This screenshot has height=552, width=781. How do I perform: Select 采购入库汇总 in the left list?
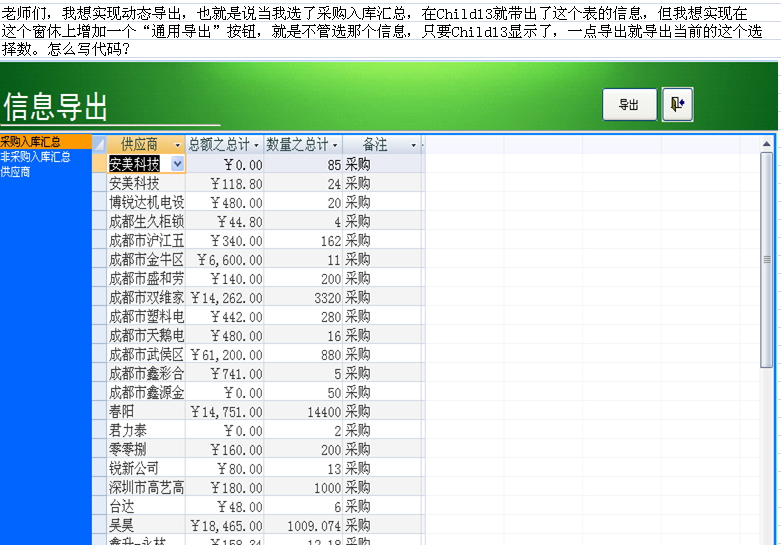(30, 142)
